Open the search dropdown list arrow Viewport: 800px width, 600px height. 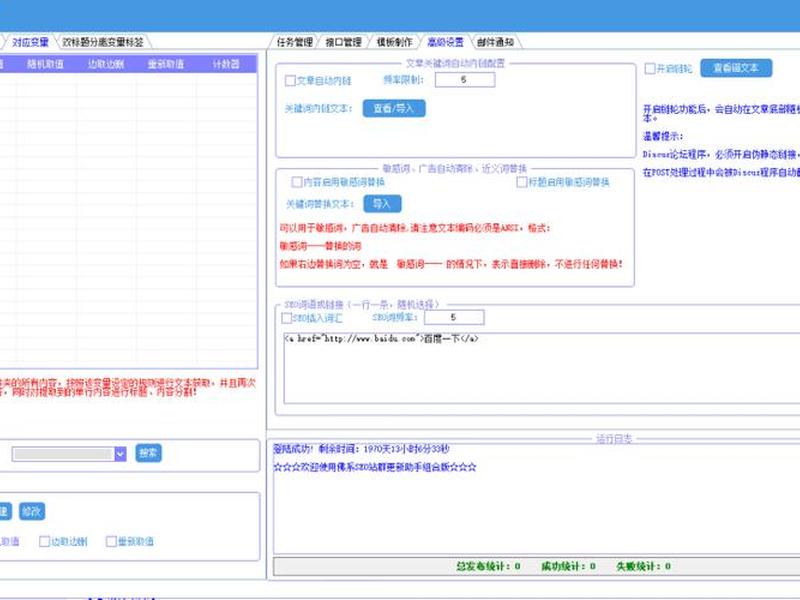point(120,454)
